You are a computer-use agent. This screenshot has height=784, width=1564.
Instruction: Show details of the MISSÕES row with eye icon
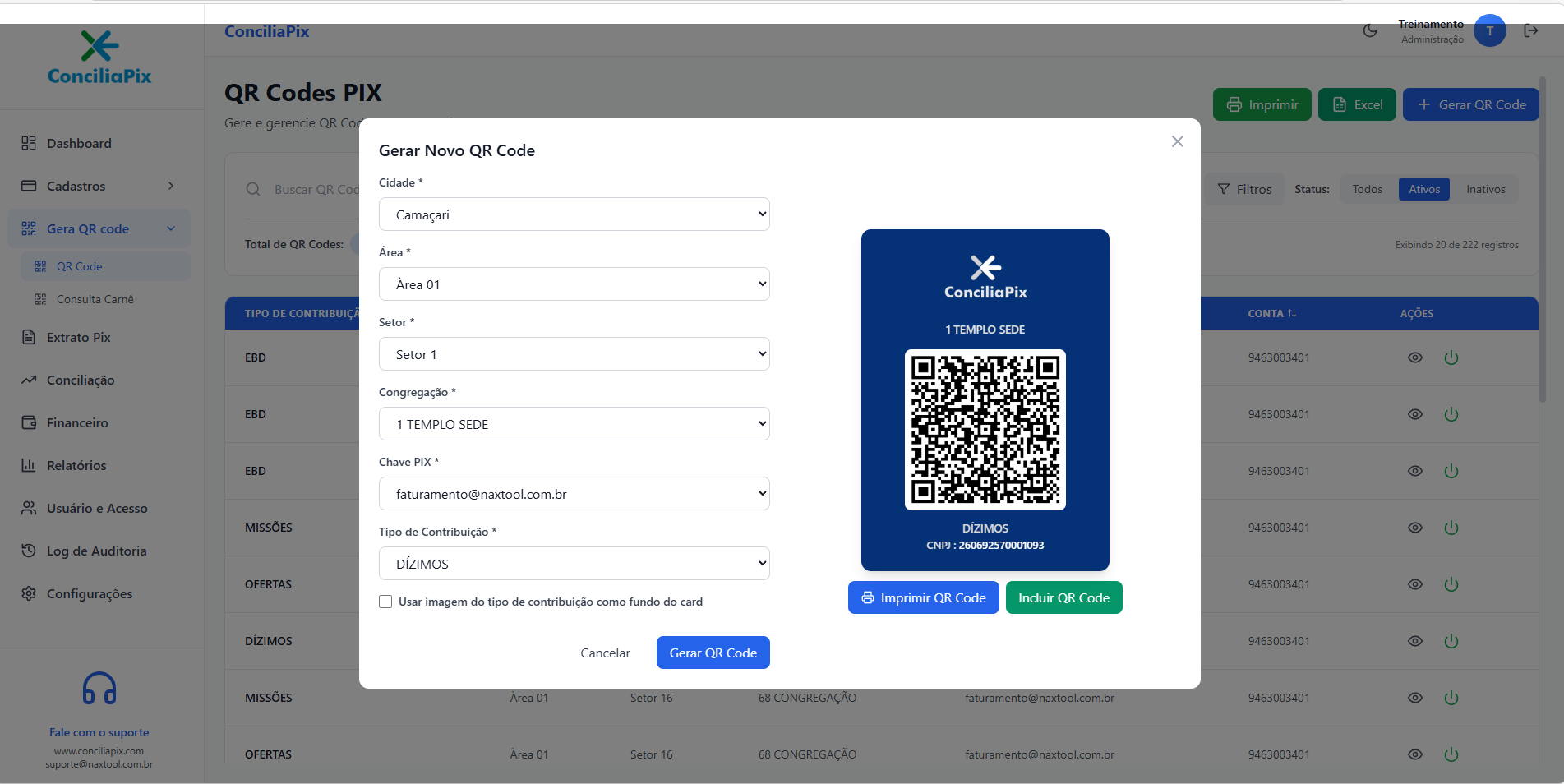click(1414, 527)
